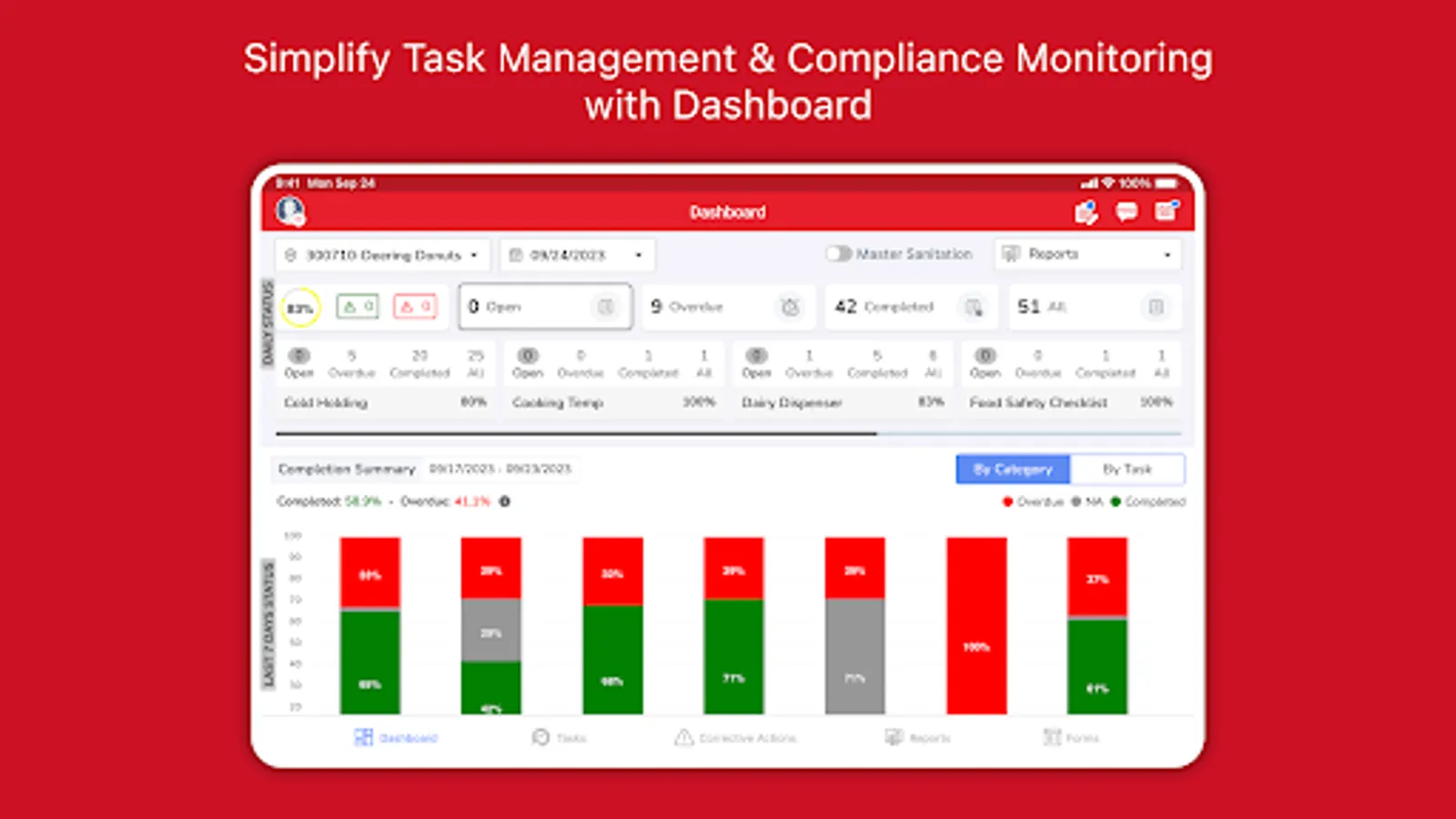This screenshot has width=1456, height=819.
Task: Open the red alert counter badge
Action: tap(415, 307)
